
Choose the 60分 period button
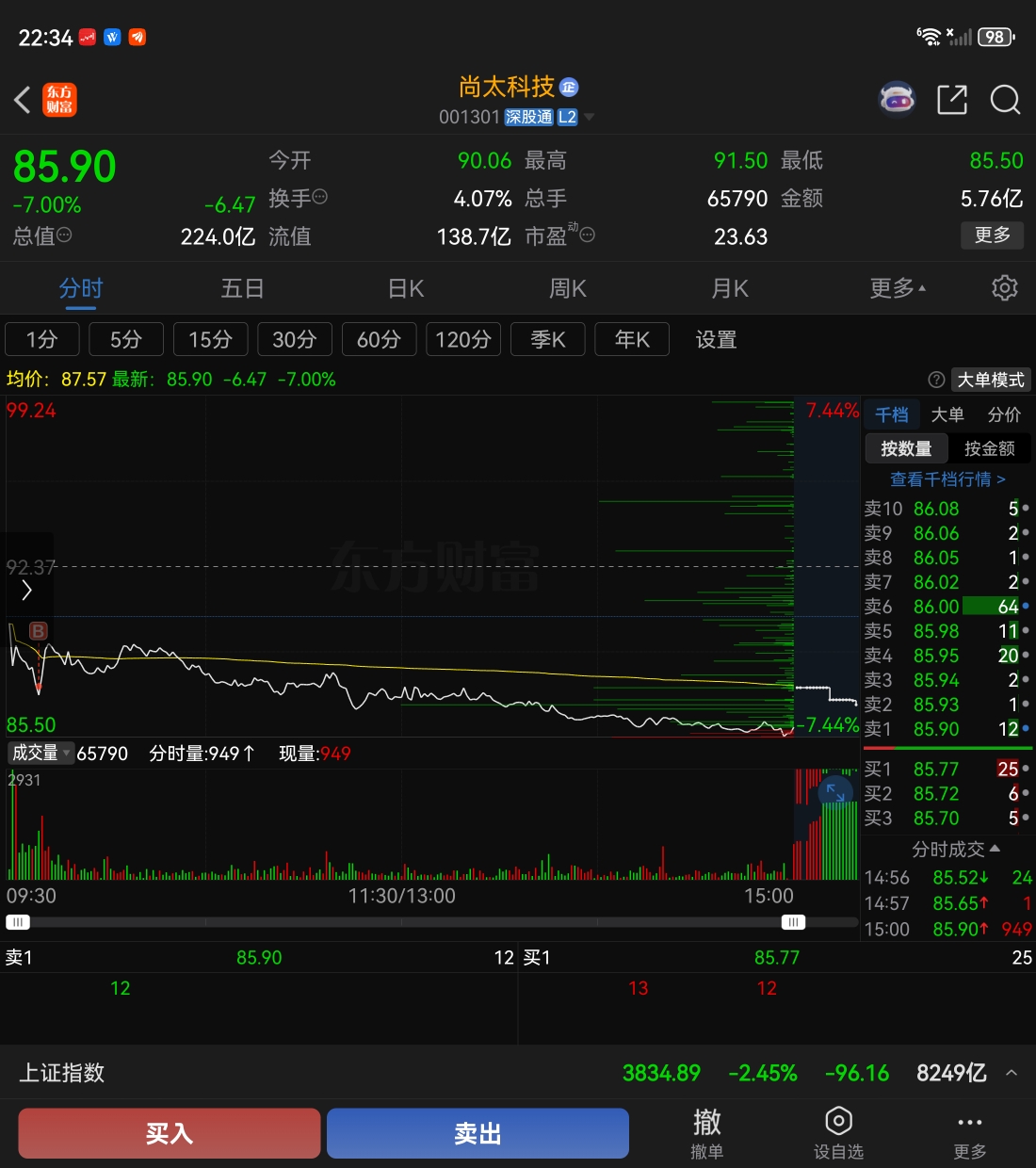pos(379,339)
